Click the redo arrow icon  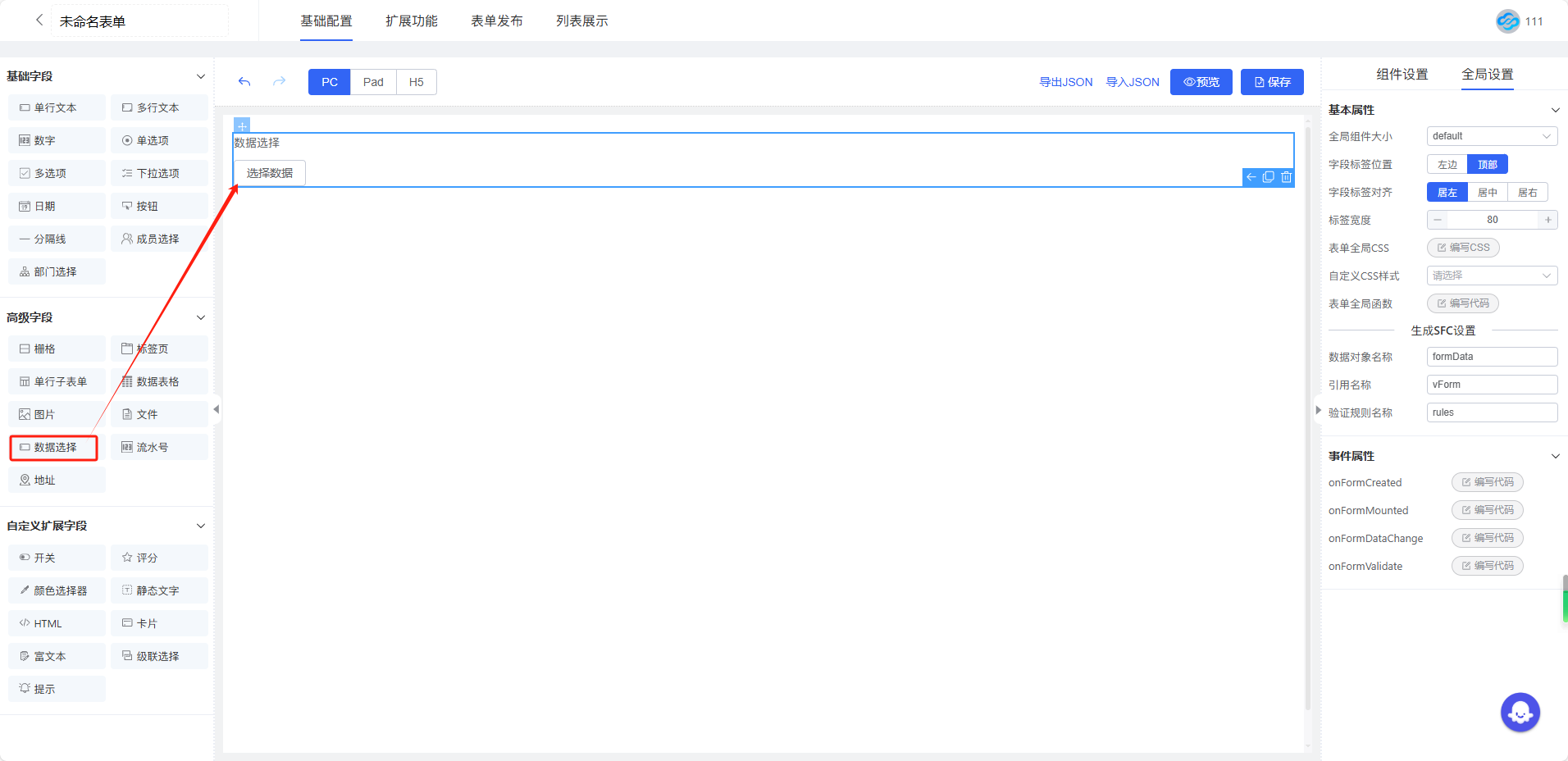[x=279, y=82]
